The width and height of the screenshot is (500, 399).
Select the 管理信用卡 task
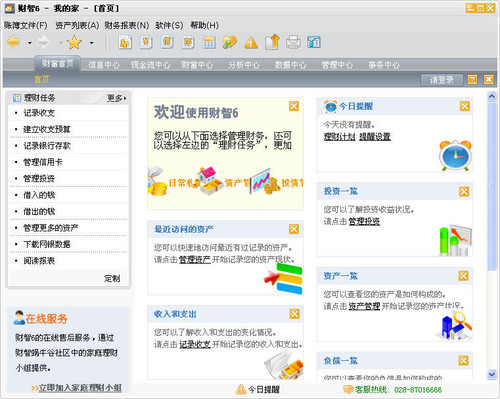point(43,162)
